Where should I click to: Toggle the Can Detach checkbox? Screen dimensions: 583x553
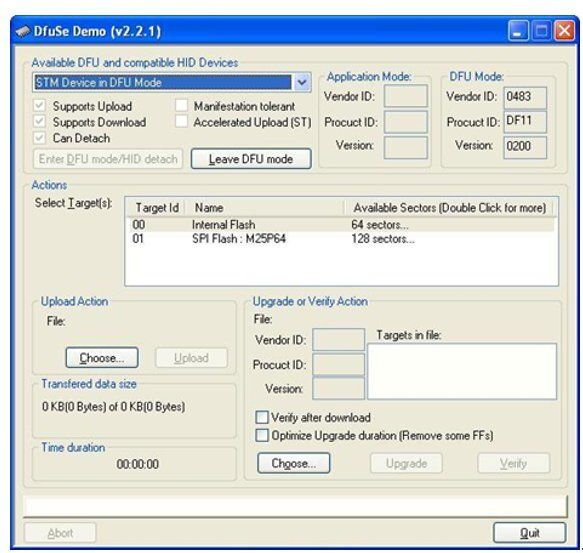coord(39,138)
